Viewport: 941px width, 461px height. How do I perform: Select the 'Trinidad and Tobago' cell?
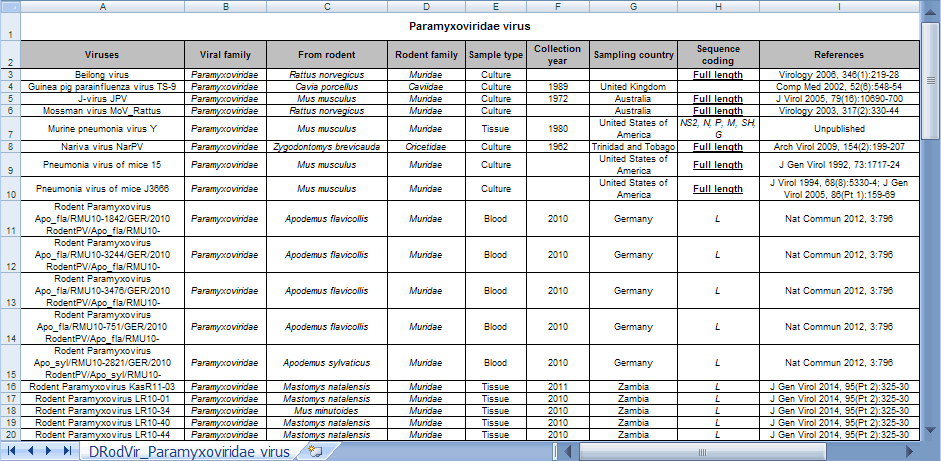pyautogui.click(x=633, y=147)
